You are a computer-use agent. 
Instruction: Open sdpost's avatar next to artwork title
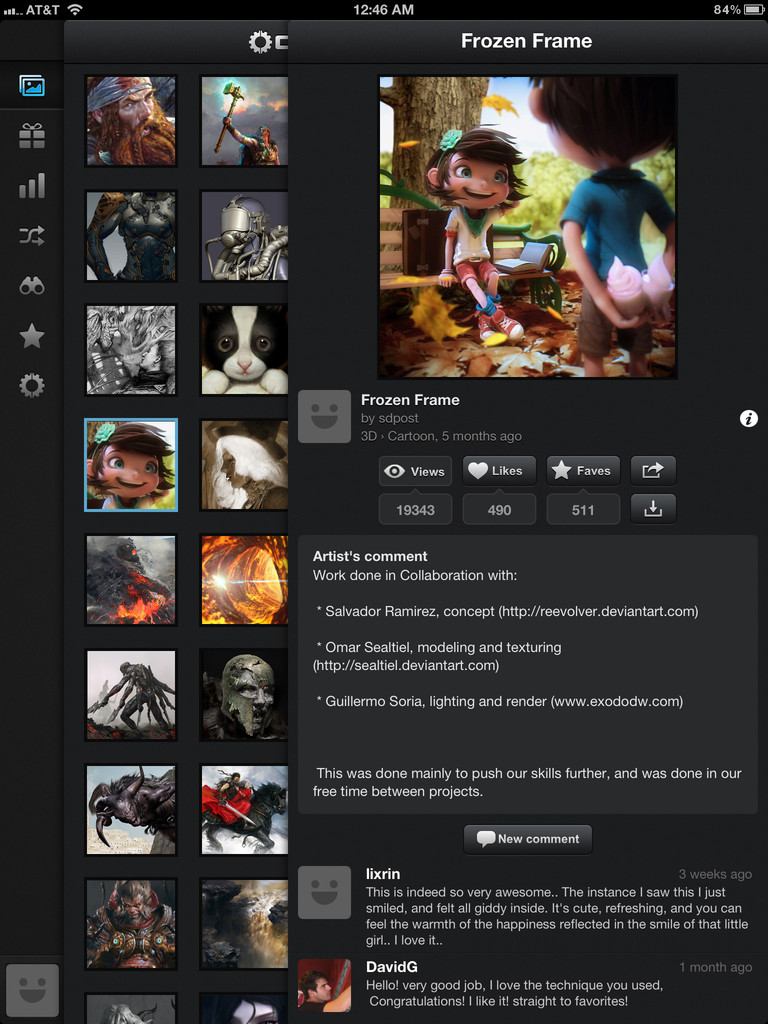[x=325, y=417]
